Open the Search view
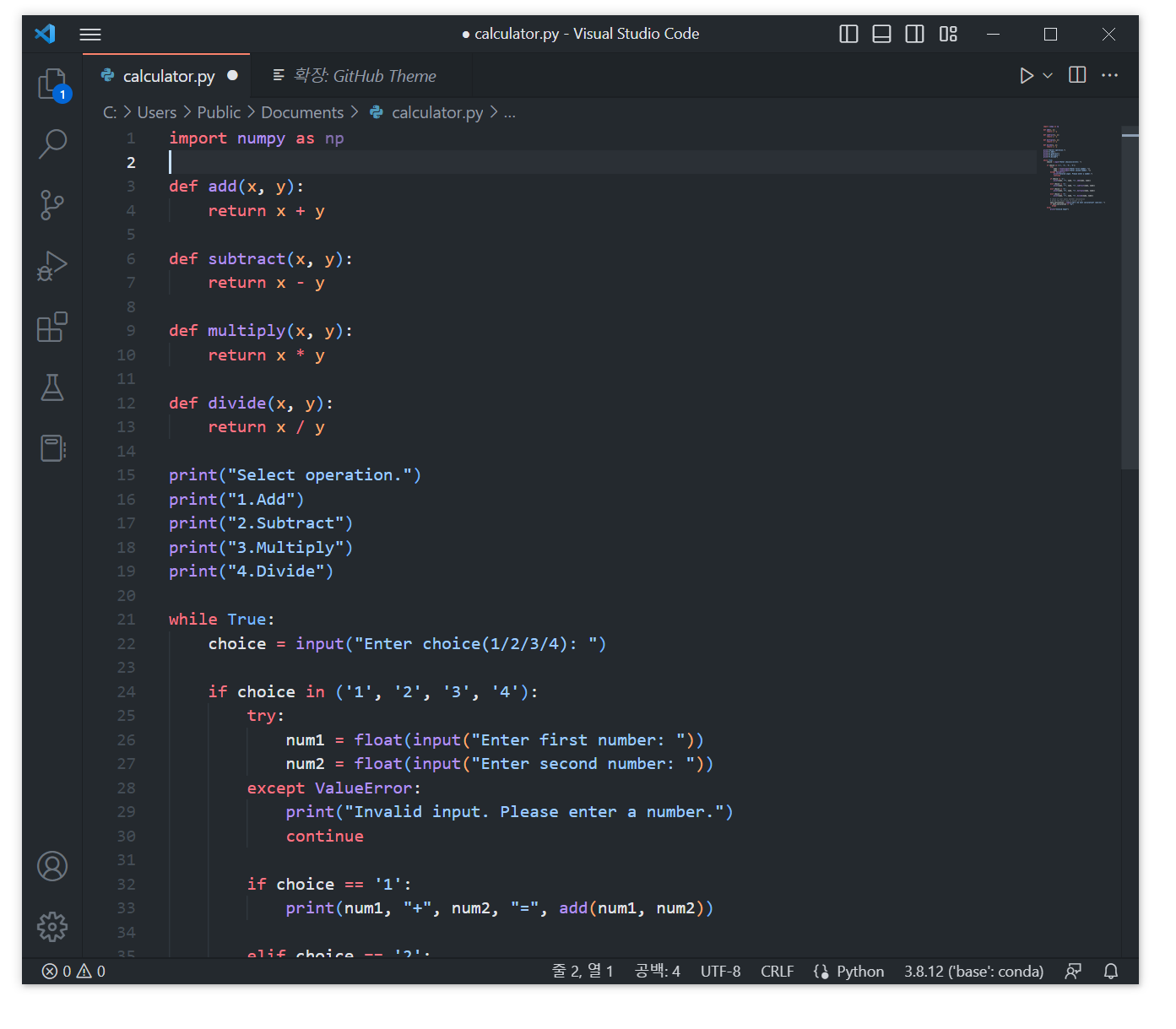This screenshot has width=1176, height=1029. (52, 144)
